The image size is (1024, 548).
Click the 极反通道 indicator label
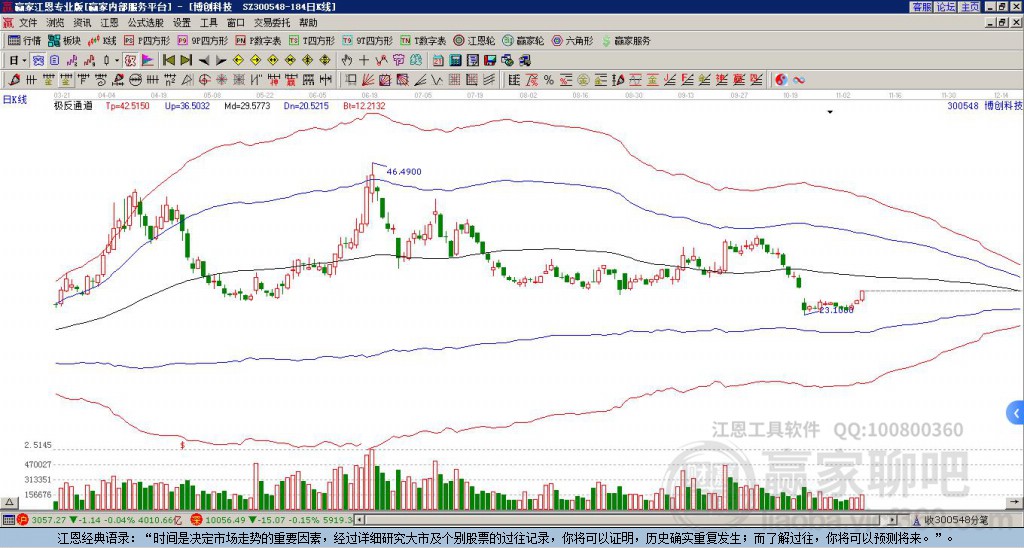tap(73, 105)
